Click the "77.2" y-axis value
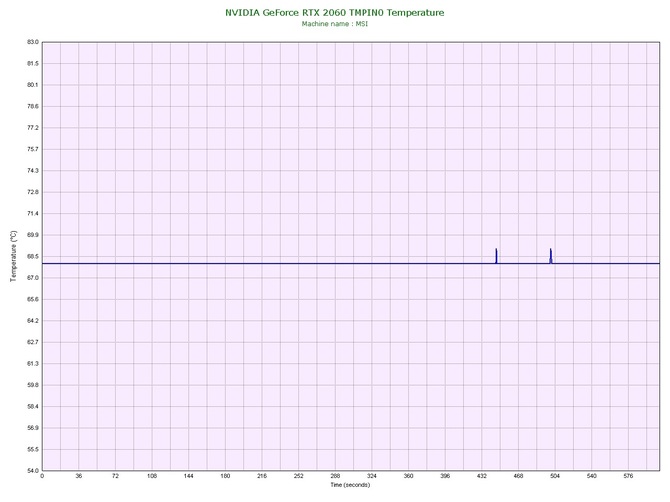The height and width of the screenshot is (502, 670). pos(33,128)
